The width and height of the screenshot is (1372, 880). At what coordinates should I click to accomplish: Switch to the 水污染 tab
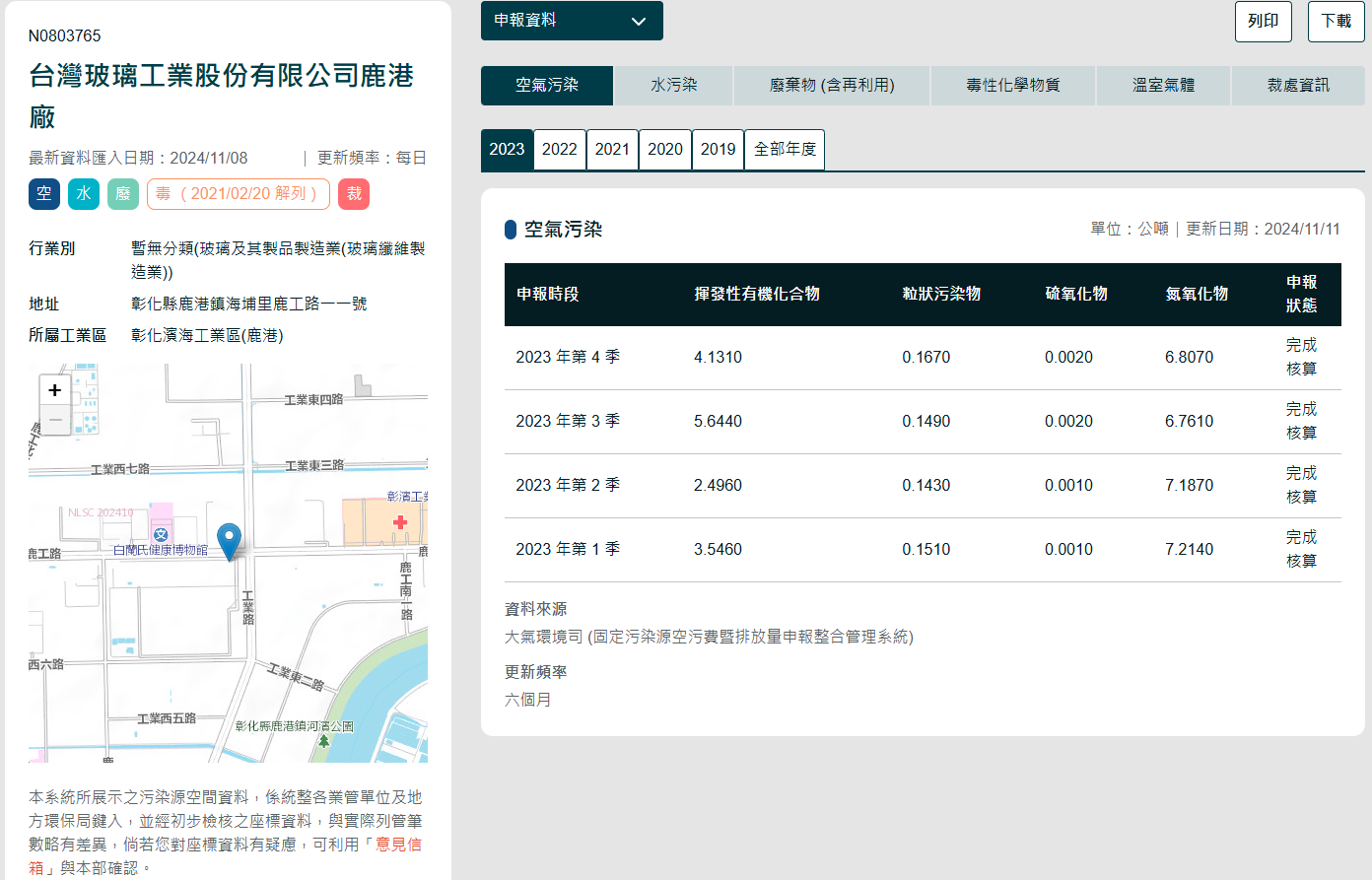pyautogui.click(x=674, y=86)
